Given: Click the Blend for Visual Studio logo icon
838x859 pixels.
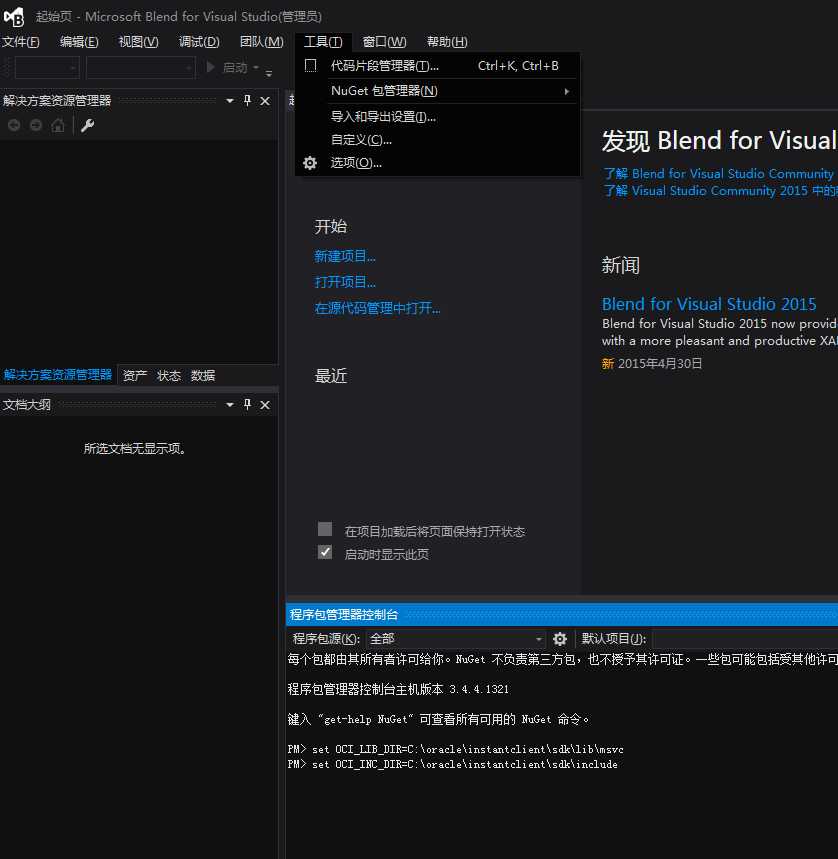Looking at the screenshot, I should click(x=14, y=17).
